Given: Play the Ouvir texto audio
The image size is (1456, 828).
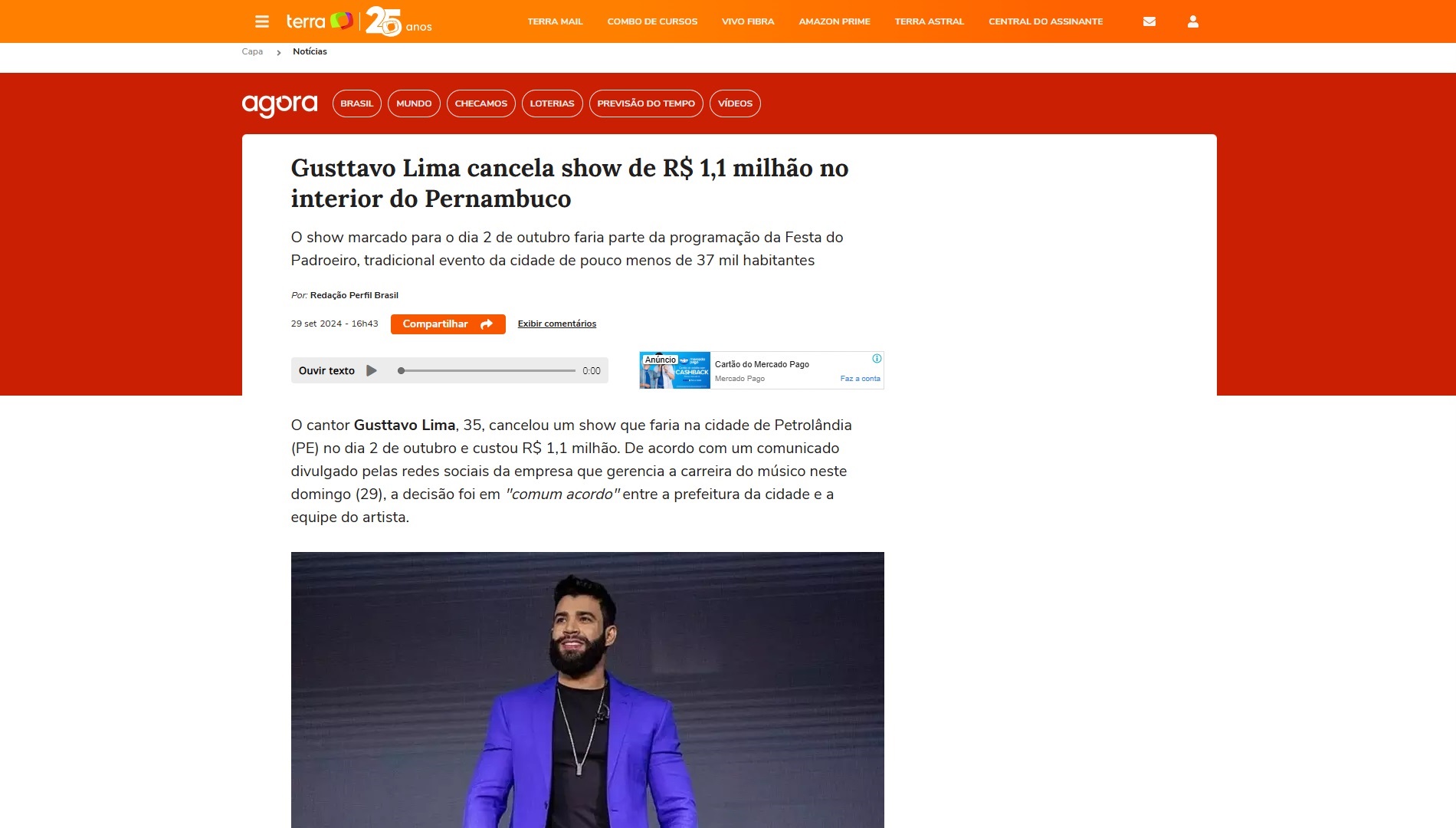Looking at the screenshot, I should 372,370.
